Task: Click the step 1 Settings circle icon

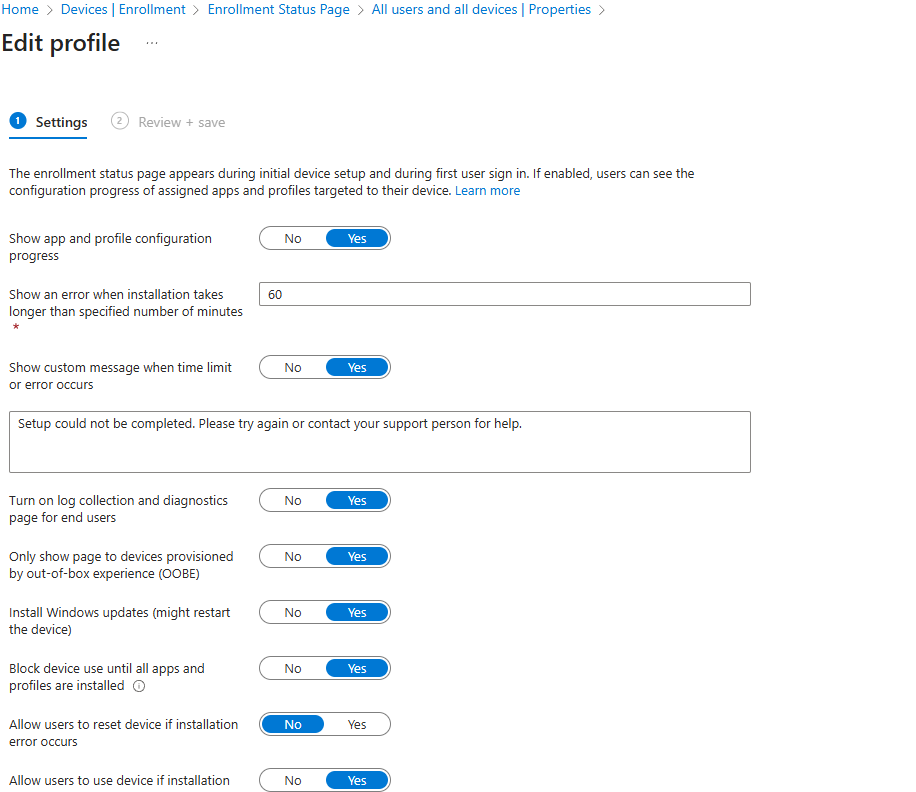Action: pos(17,121)
